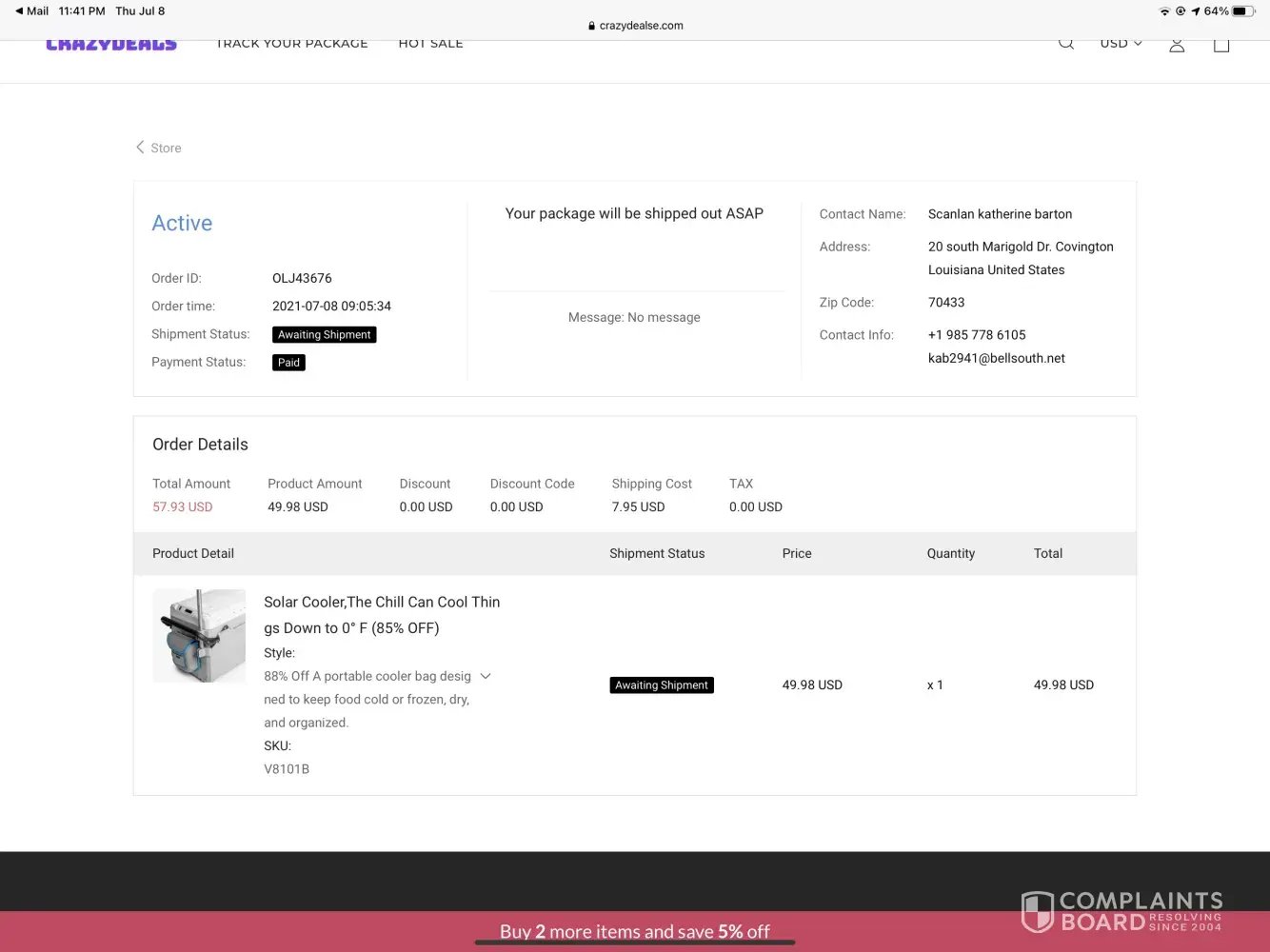This screenshot has width=1270, height=952.
Task: Click the search magnifier icon
Action: point(1066,44)
